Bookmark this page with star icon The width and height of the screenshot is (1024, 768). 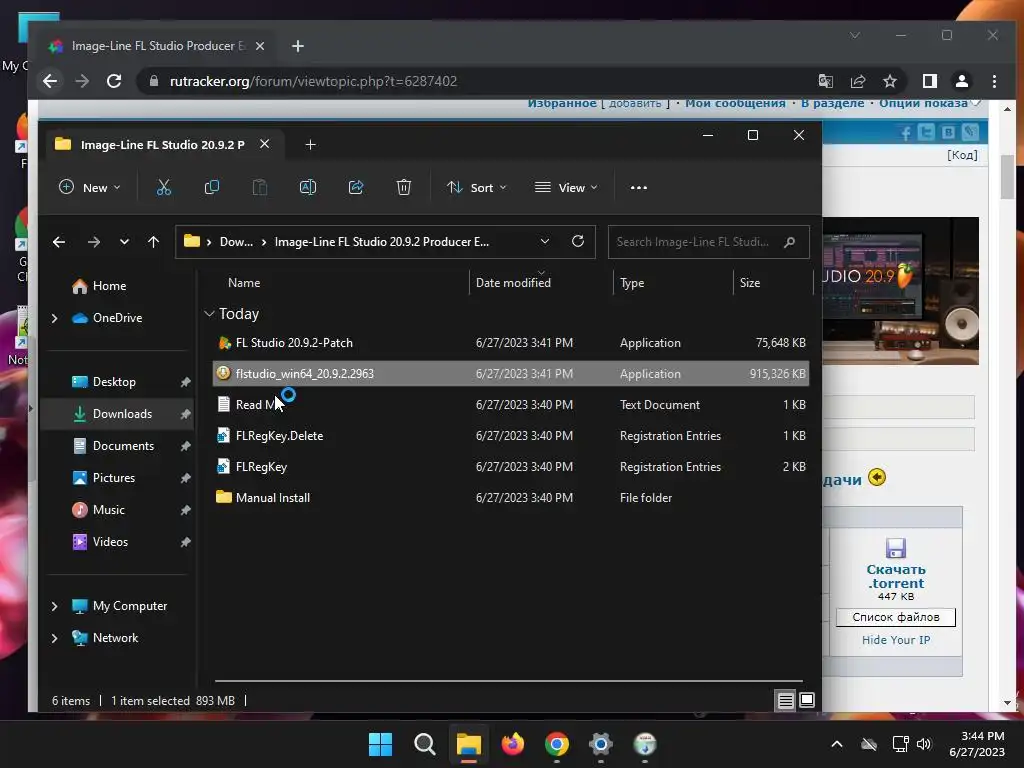coord(889,81)
